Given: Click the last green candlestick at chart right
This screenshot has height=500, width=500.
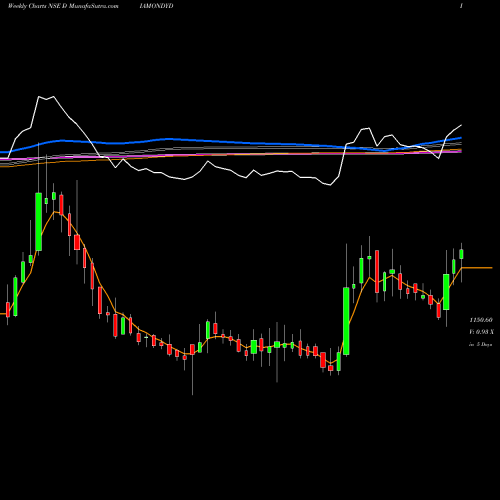Looking at the screenshot, I should [461, 254].
